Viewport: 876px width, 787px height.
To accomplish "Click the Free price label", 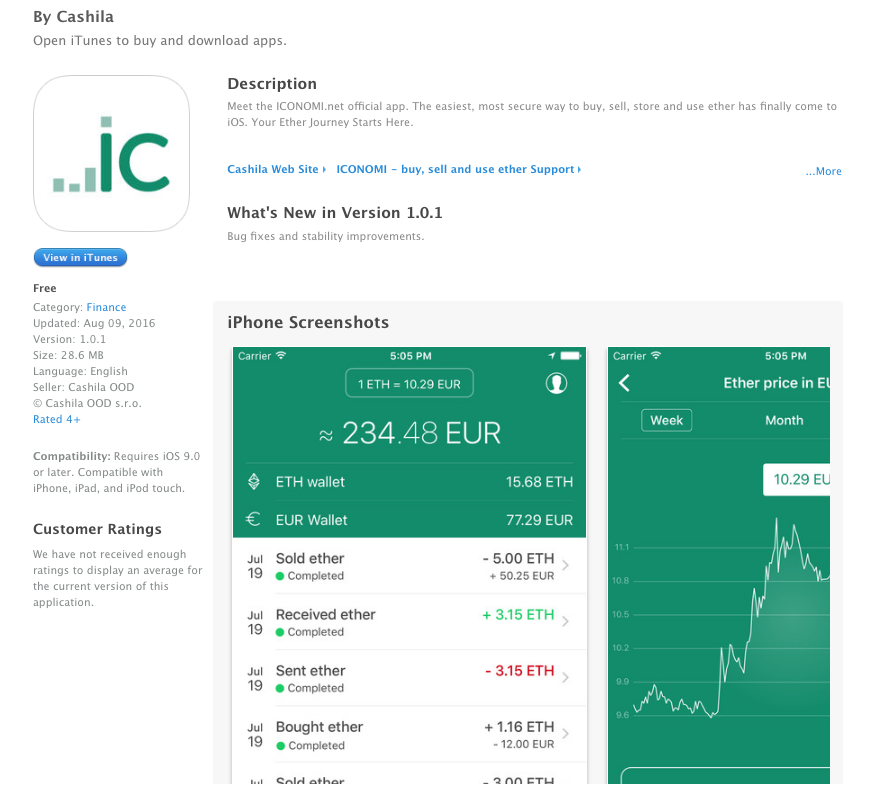I will point(45,288).
